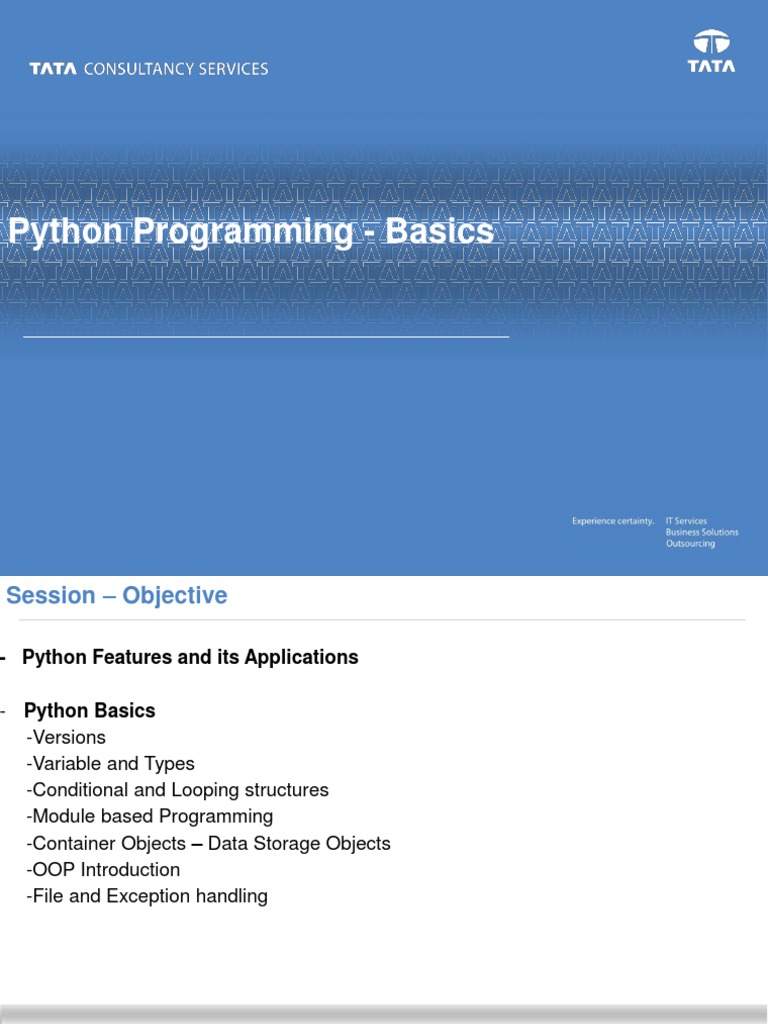768x1024 pixels.
Task: Click the gray footer bar at slide bottom
Action: tap(384, 1015)
